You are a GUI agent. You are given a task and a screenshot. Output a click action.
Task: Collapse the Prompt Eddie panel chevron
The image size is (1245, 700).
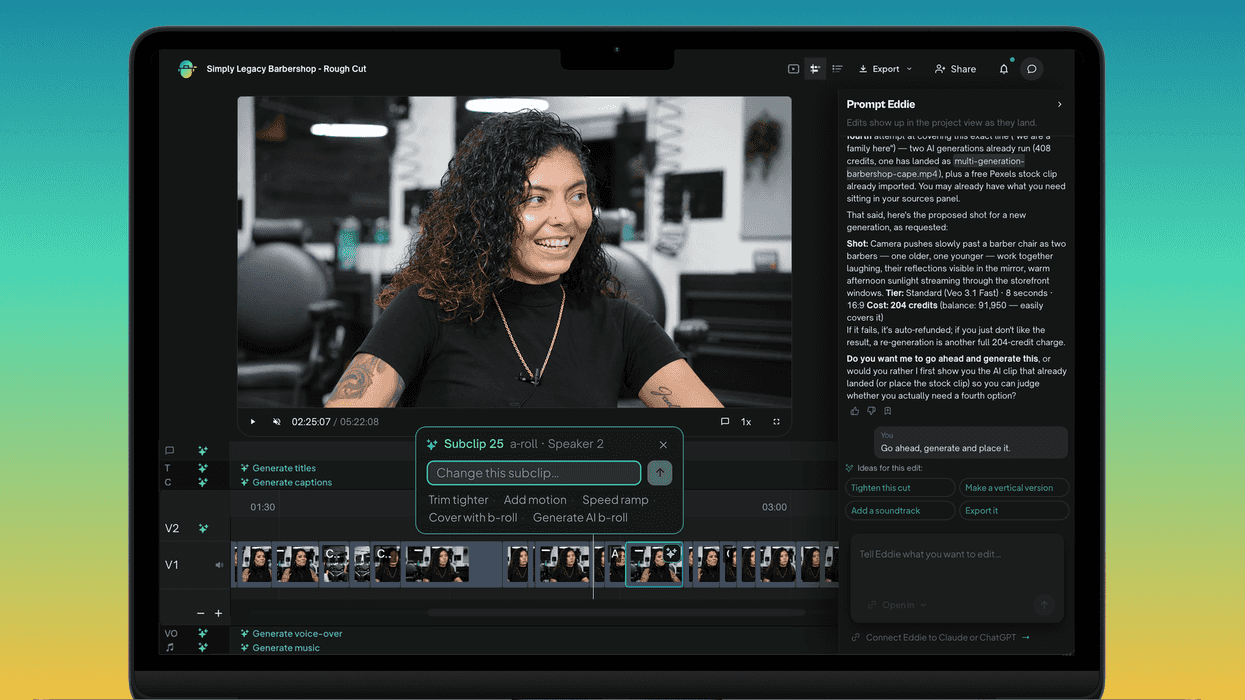click(1060, 104)
